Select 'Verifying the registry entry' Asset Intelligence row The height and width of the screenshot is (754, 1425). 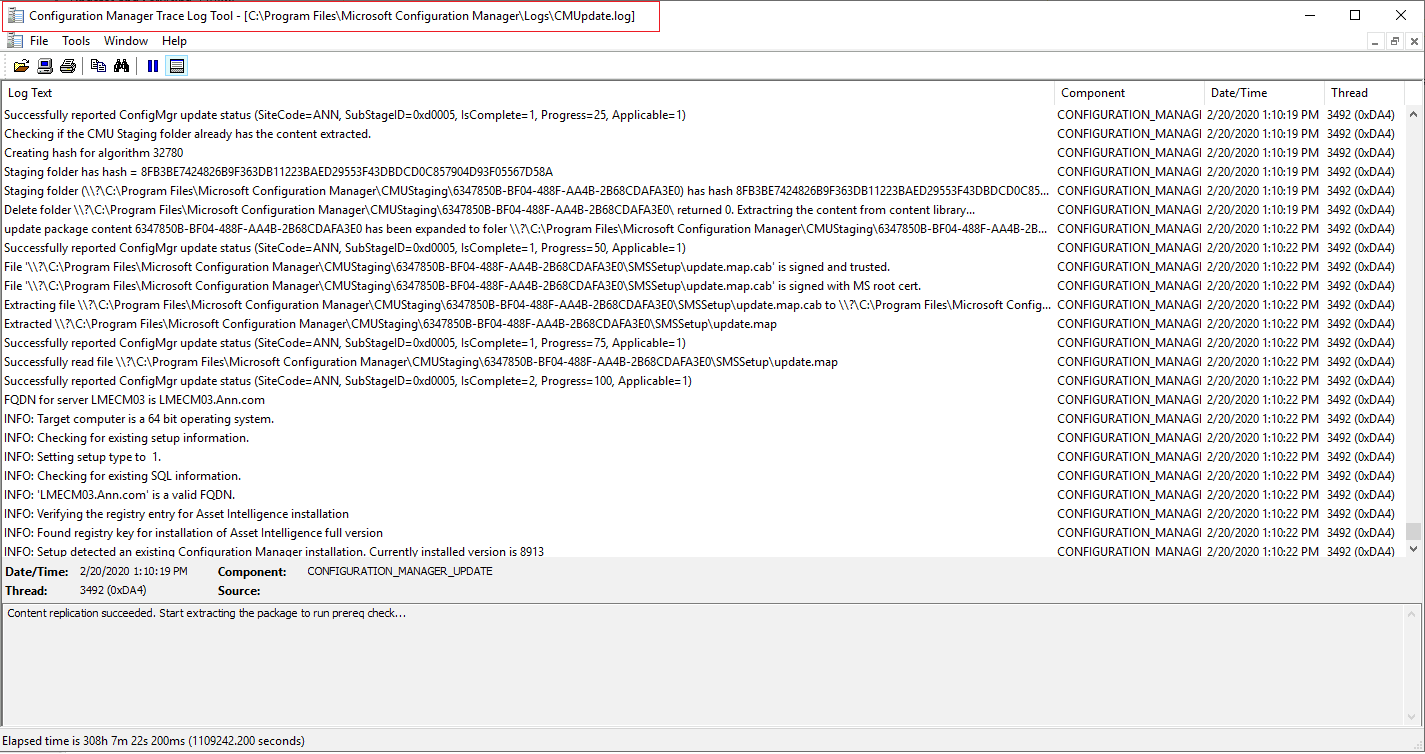coord(702,514)
